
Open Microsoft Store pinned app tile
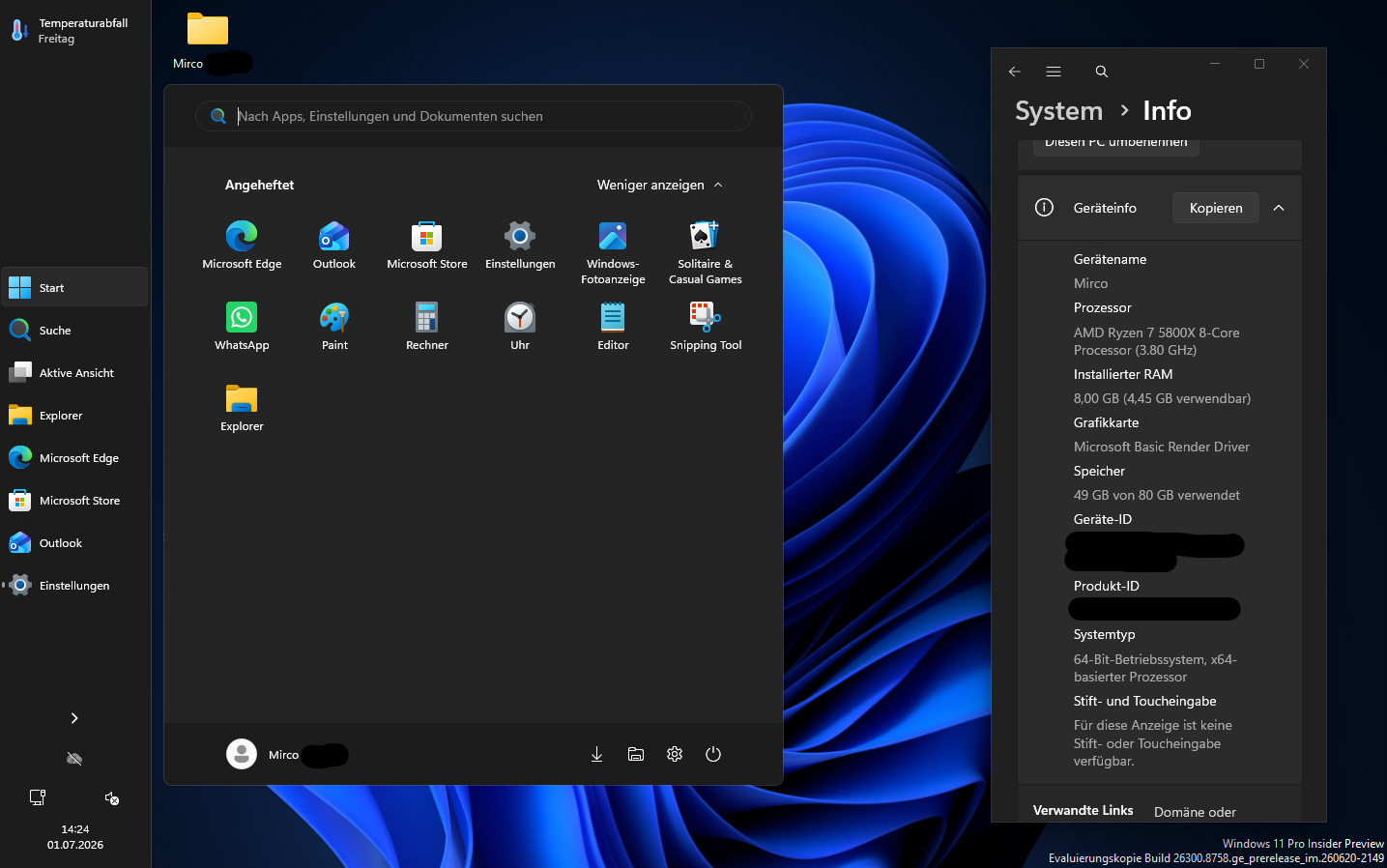coord(427,246)
